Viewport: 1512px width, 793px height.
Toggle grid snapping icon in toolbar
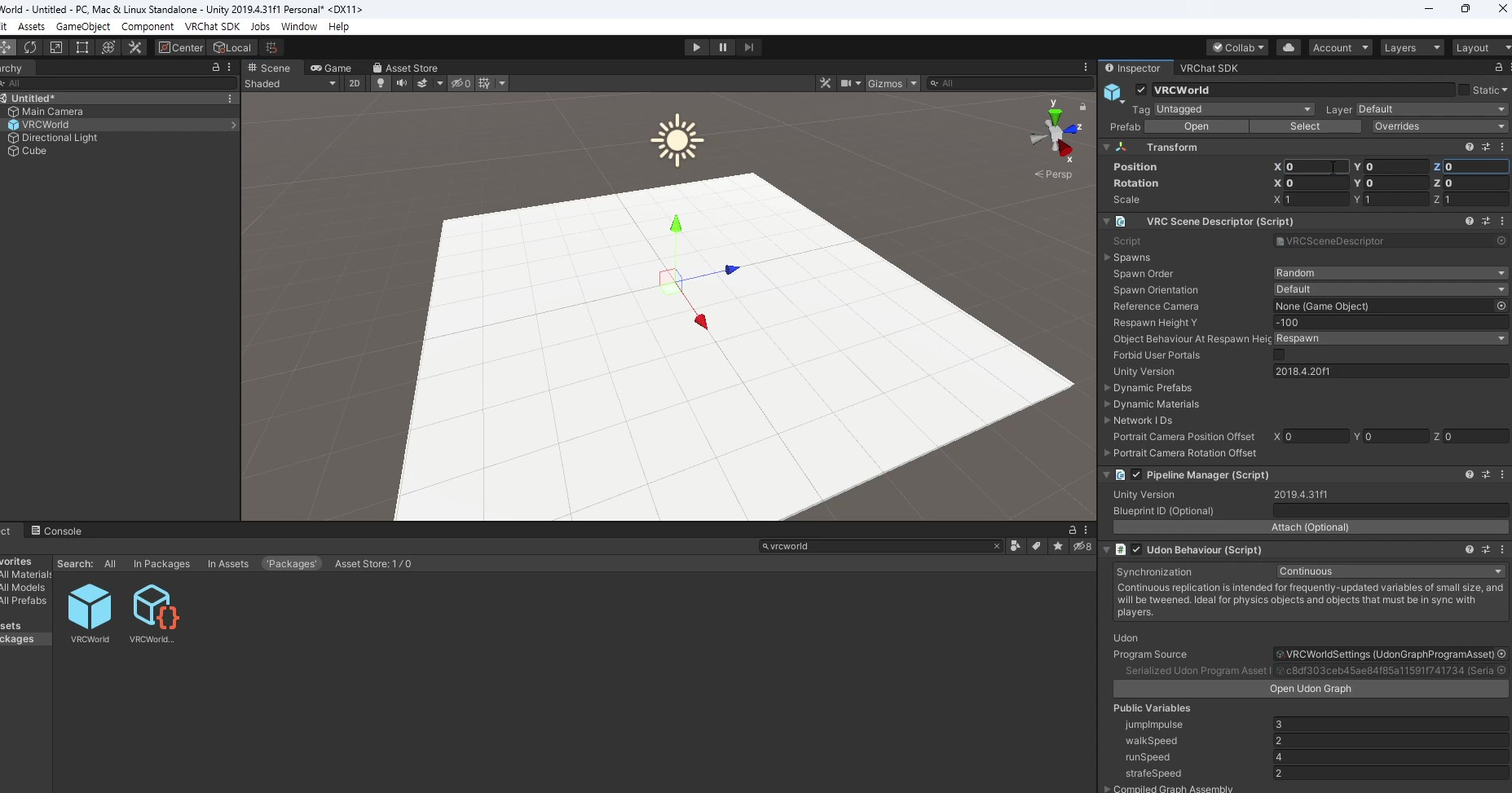click(x=271, y=47)
